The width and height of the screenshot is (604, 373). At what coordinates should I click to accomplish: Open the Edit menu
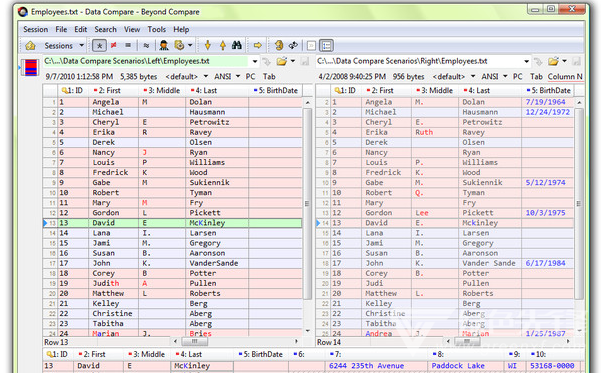(x=81, y=29)
